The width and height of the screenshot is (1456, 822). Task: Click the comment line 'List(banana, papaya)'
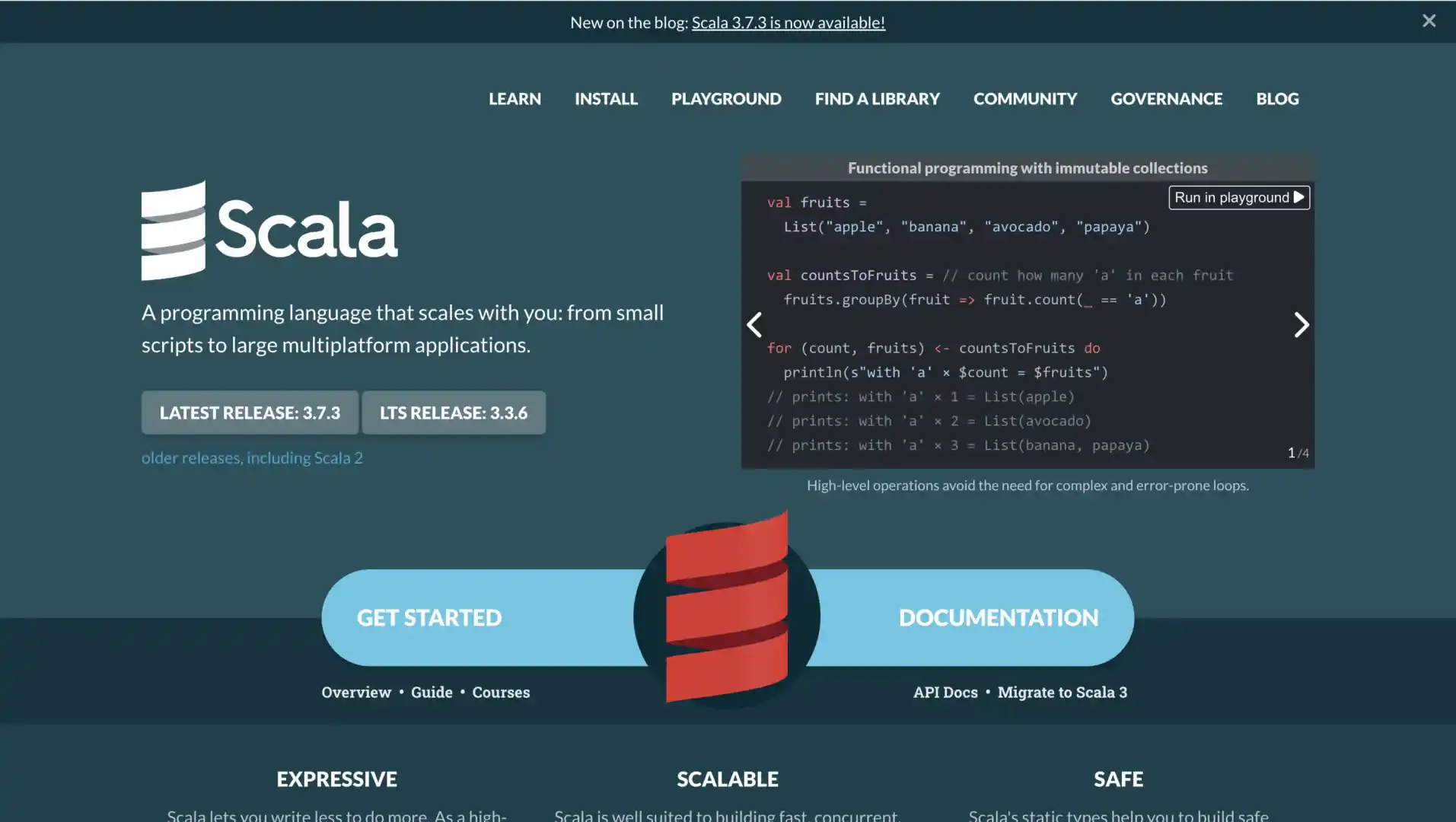pyautogui.click(x=958, y=445)
